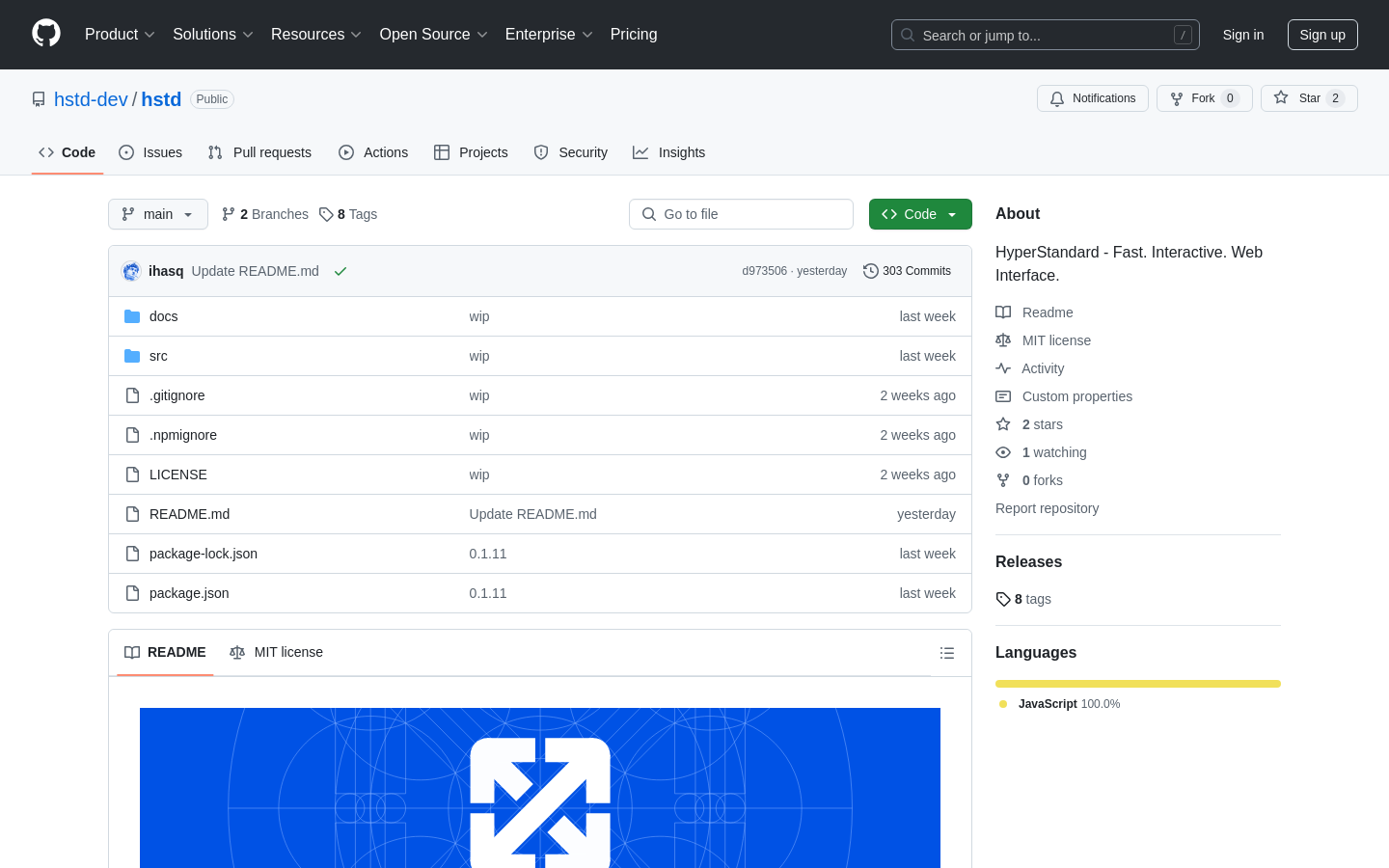The image size is (1389, 868).
Task: Open README outline list icon
Action: [x=947, y=653]
